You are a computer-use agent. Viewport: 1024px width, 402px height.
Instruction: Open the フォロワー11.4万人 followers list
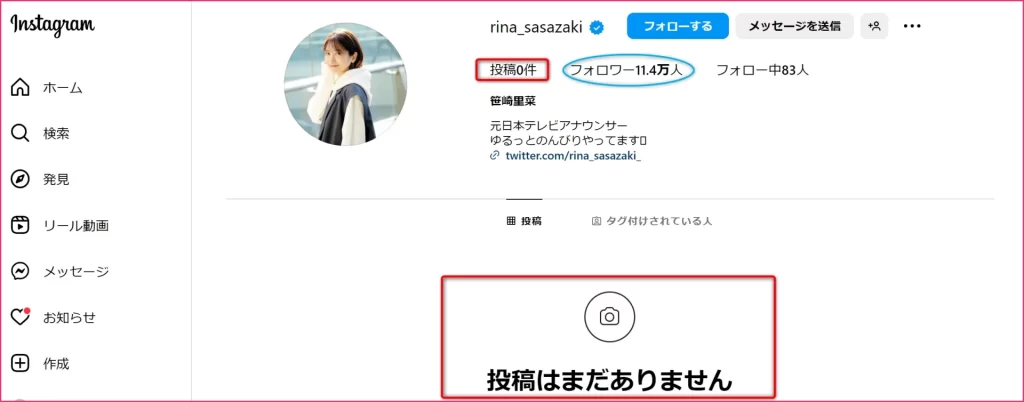628,70
